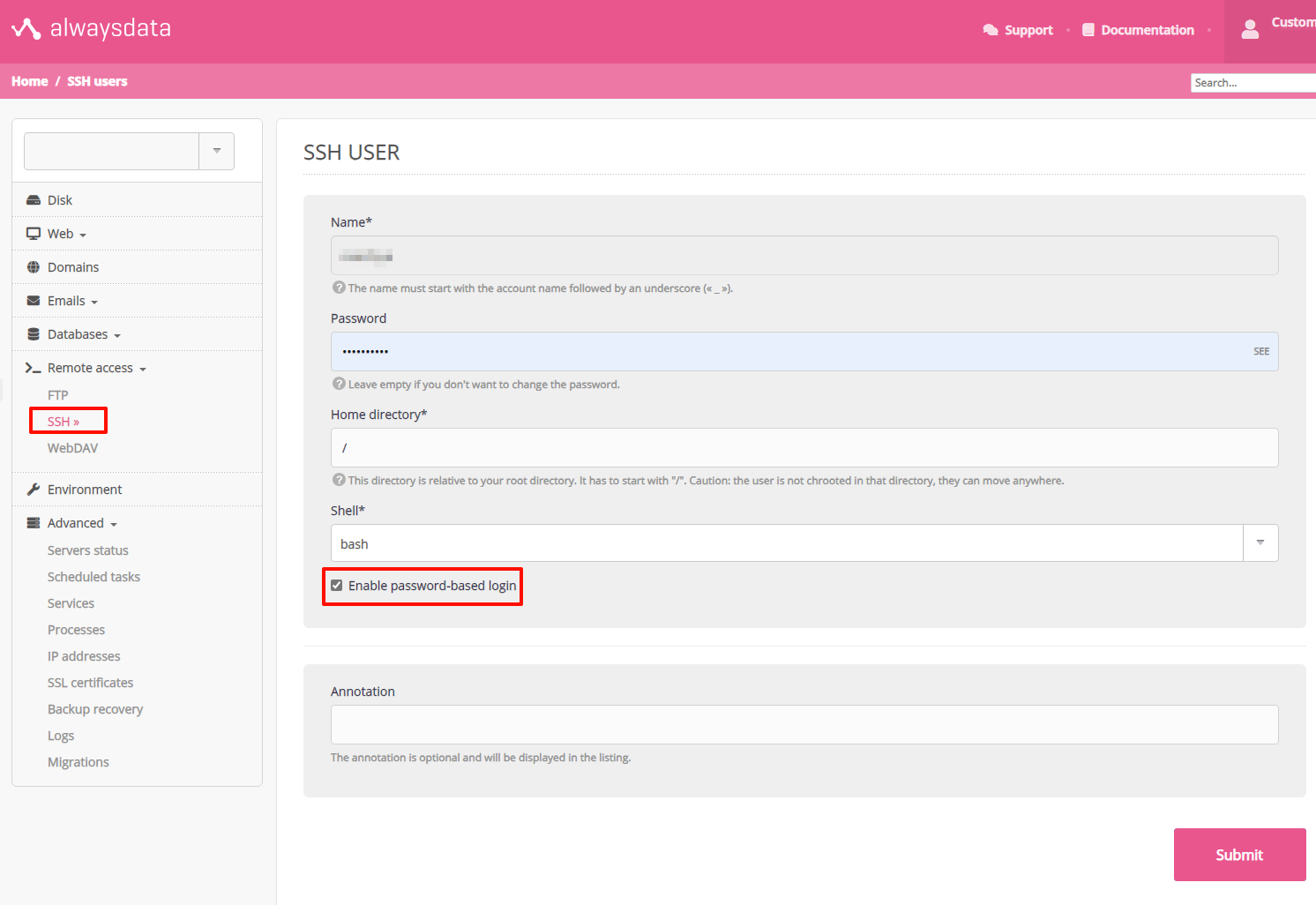The width and height of the screenshot is (1316, 905).
Task: Go to Home breadcrumb link
Action: [30, 81]
